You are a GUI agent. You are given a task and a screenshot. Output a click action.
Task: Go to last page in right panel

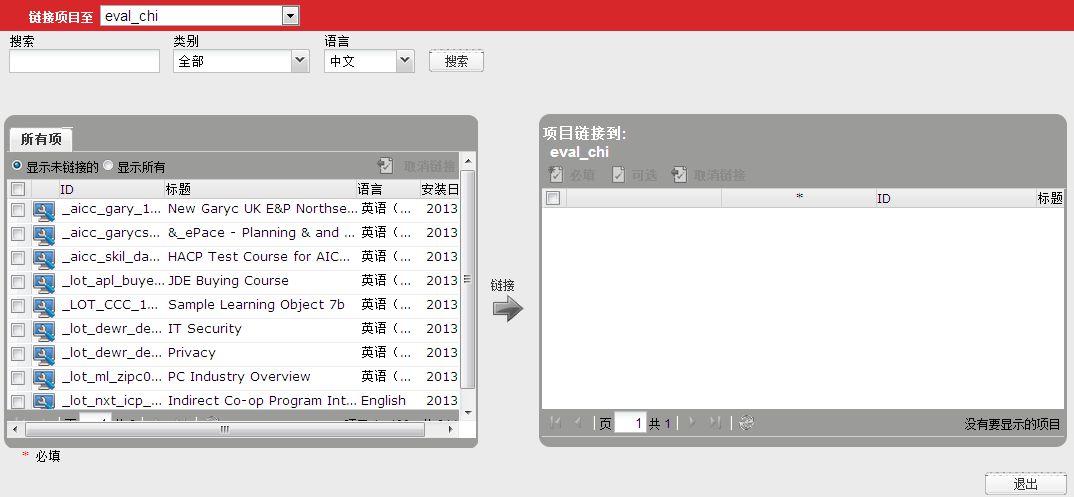tap(714, 423)
